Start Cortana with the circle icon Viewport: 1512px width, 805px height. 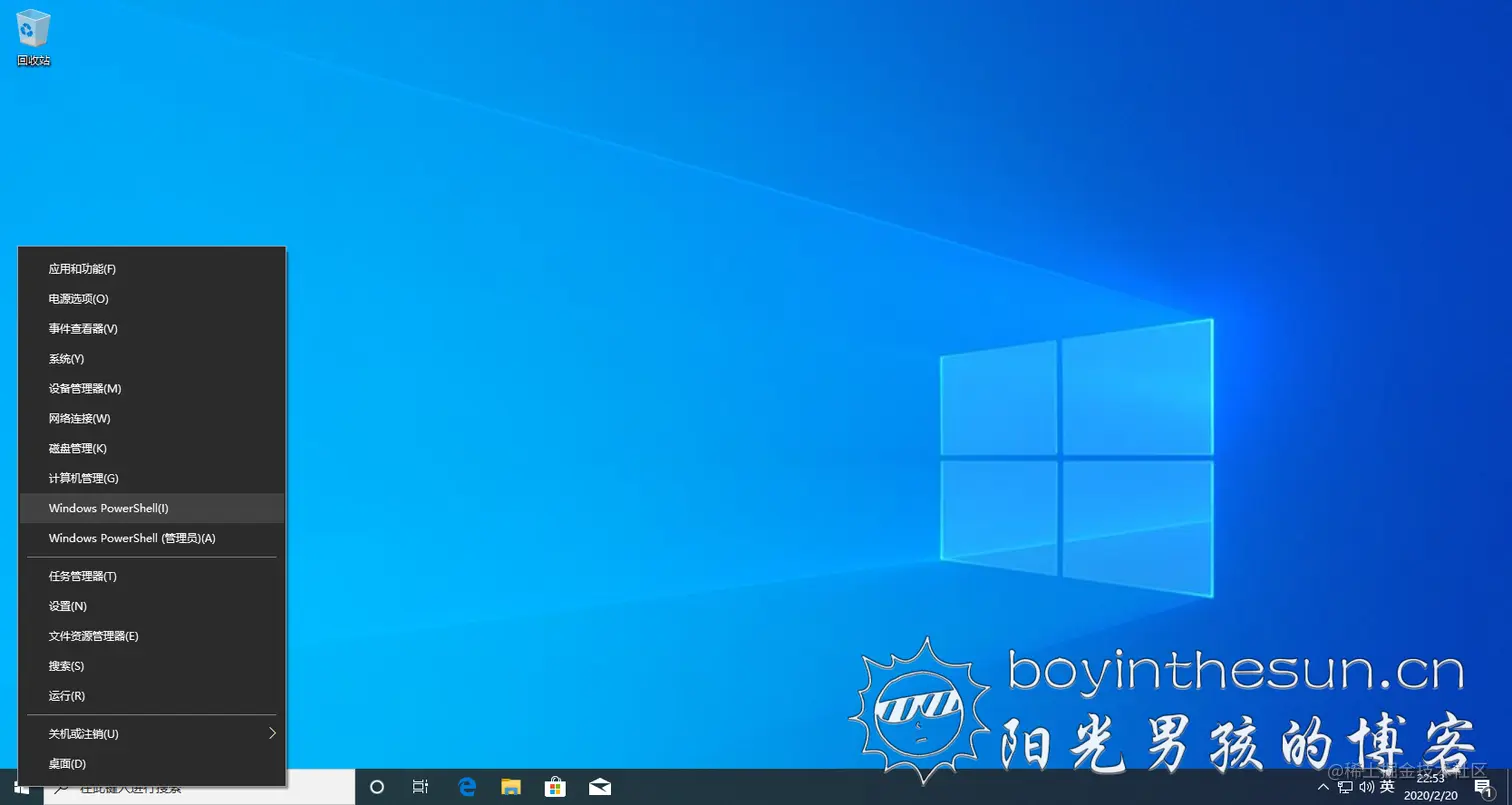[377, 787]
